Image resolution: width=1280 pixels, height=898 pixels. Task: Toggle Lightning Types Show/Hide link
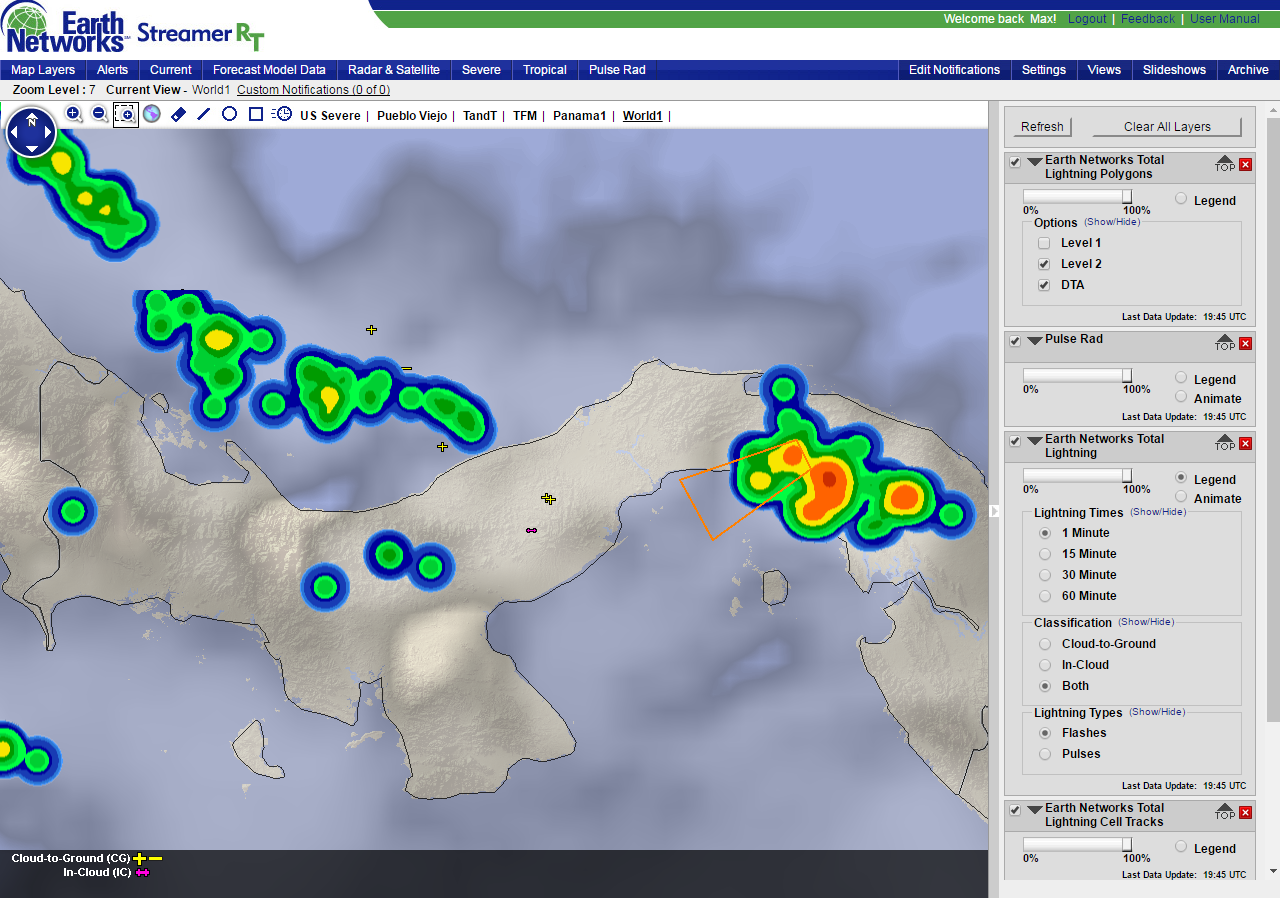pos(1157,712)
